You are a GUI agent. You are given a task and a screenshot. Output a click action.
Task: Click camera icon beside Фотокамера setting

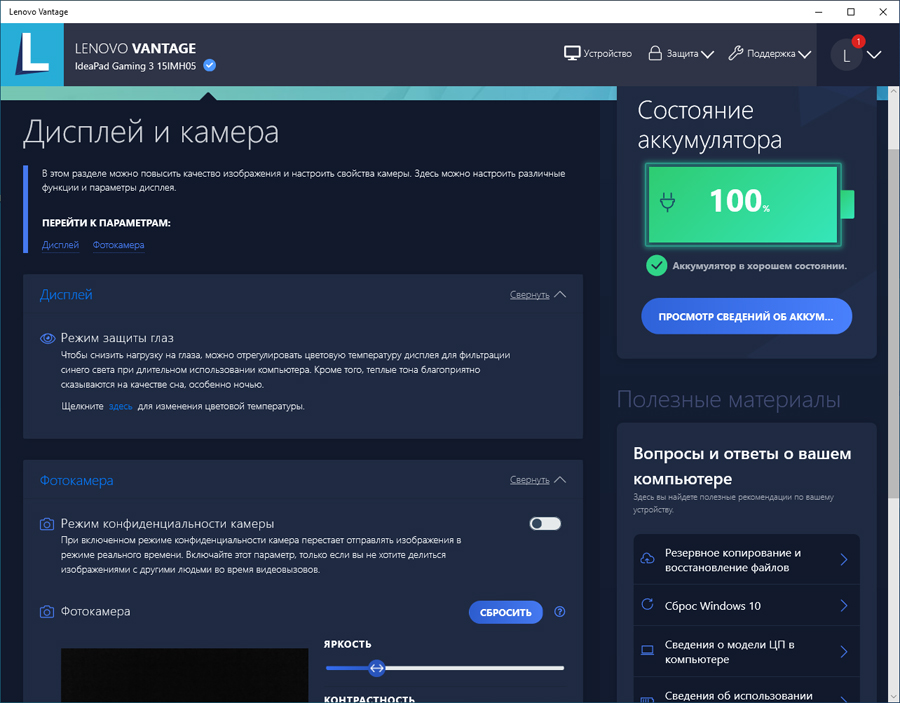(47, 612)
